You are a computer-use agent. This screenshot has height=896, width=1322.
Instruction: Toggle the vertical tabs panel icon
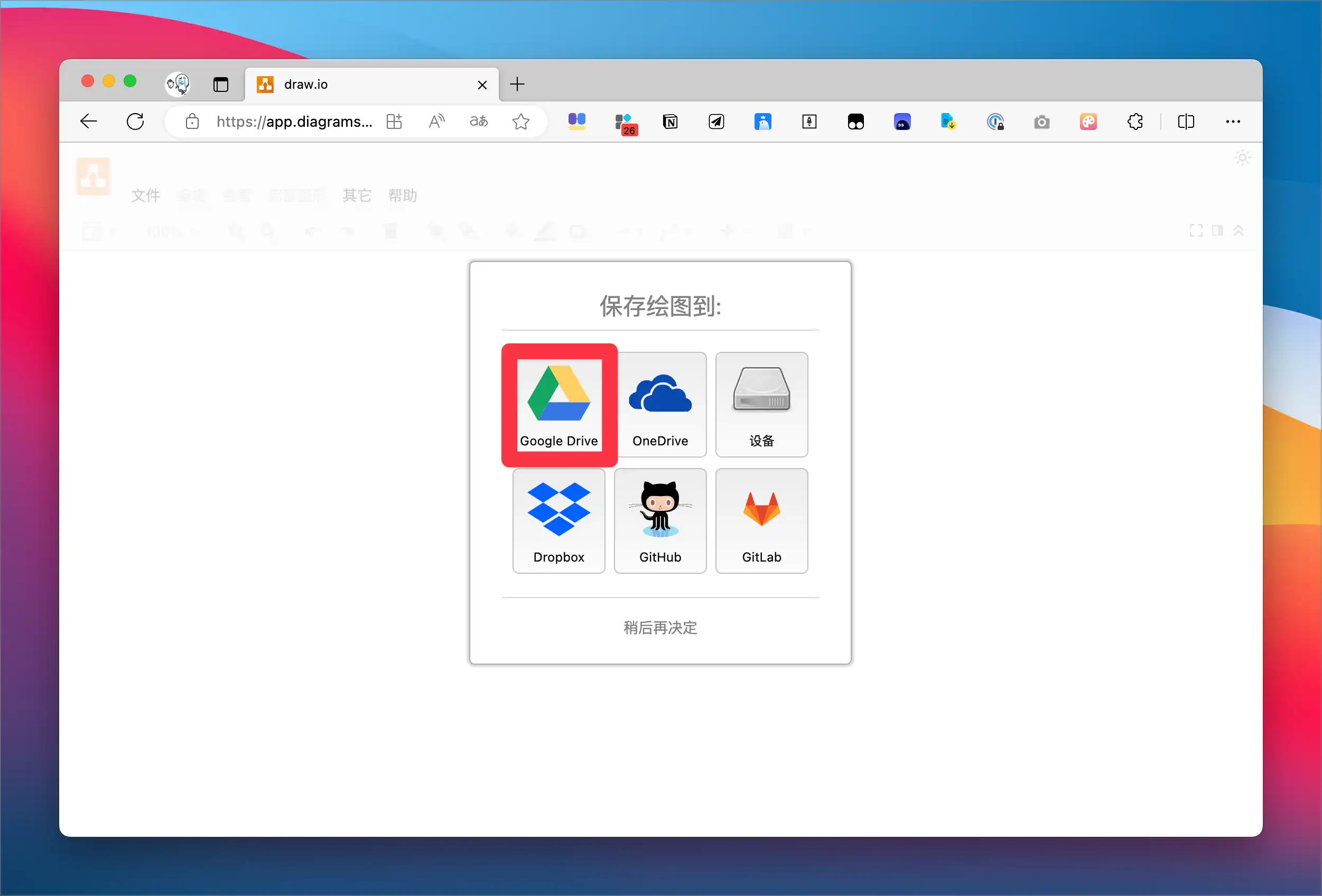pyautogui.click(x=221, y=84)
